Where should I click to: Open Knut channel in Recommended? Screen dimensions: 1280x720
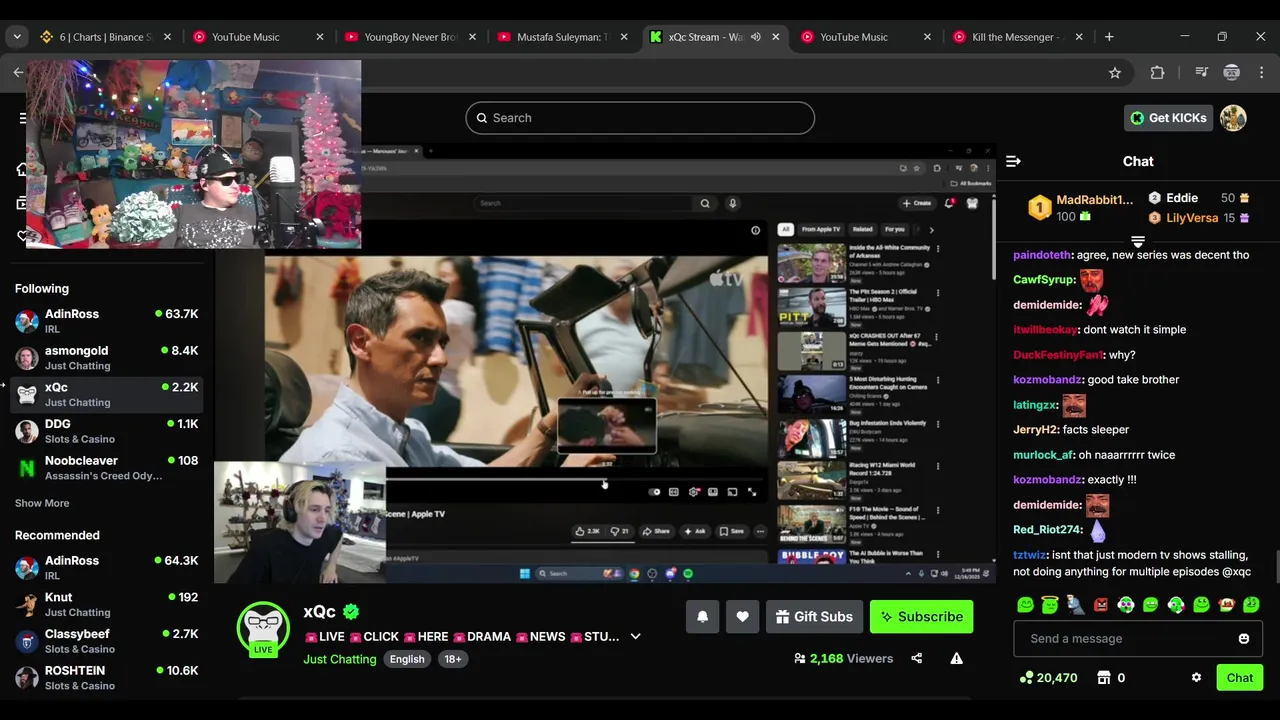pyautogui.click(x=107, y=604)
